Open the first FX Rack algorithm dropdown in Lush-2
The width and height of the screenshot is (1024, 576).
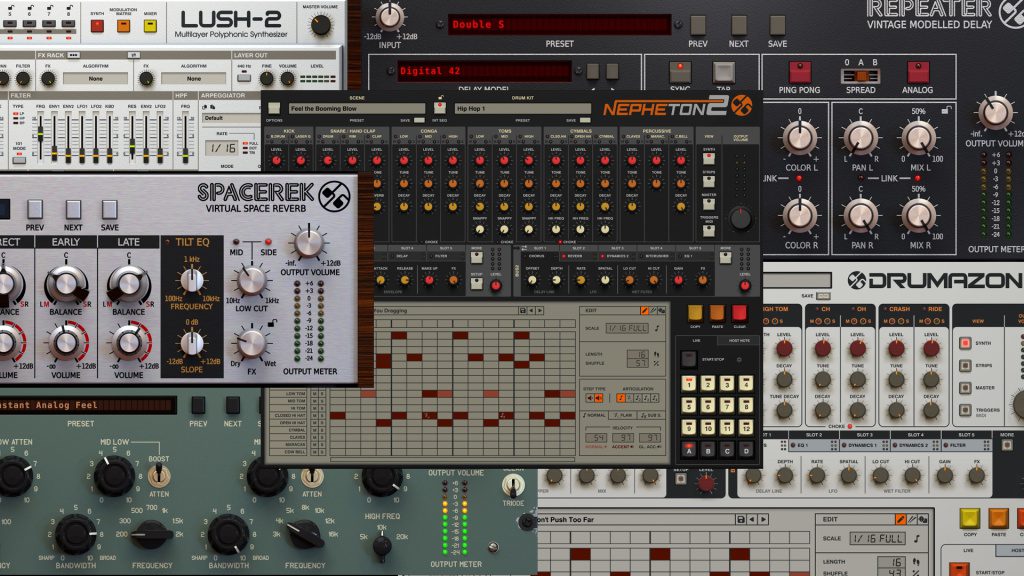tap(95, 78)
